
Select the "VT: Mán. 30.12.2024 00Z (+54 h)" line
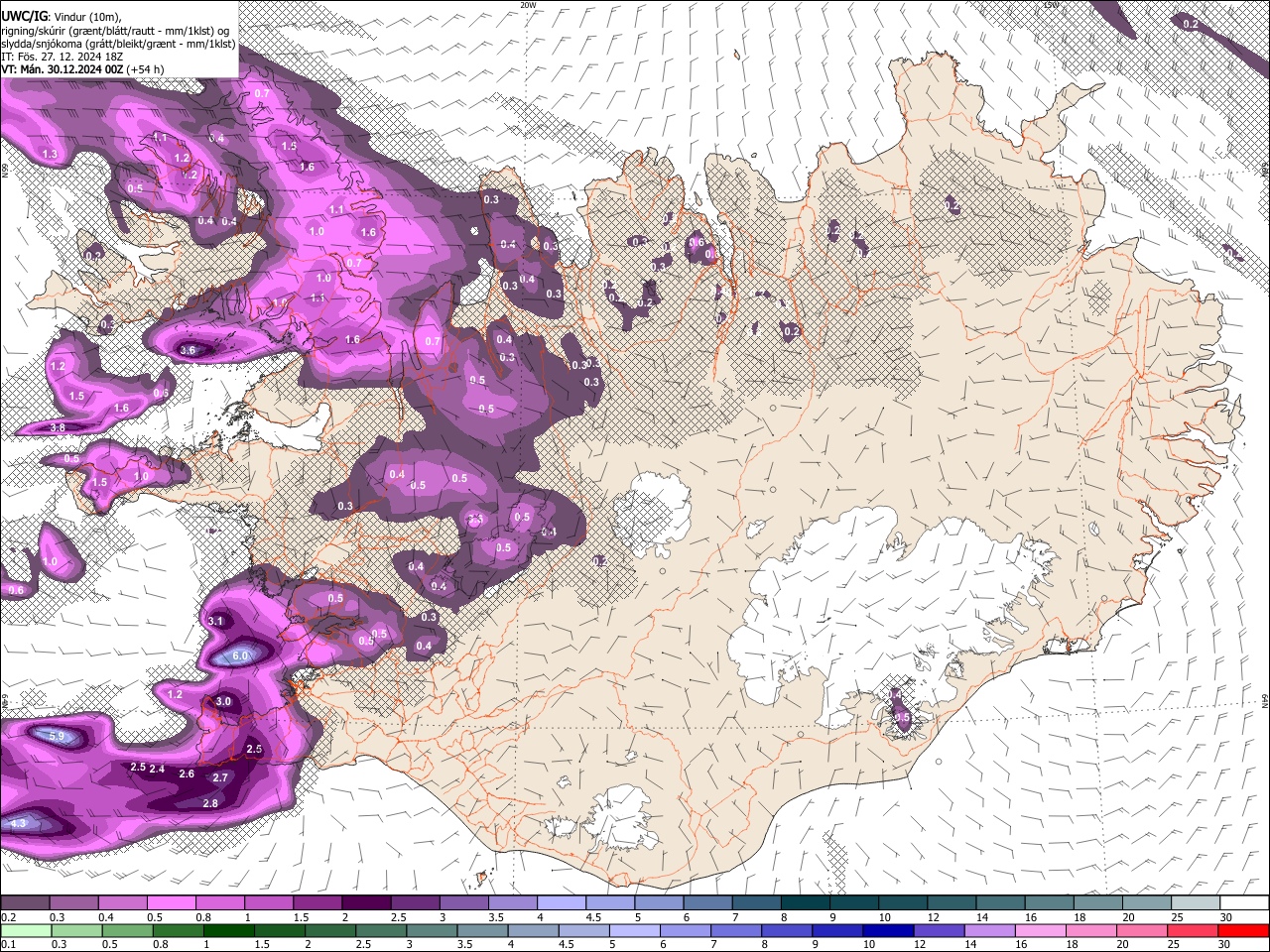pyautogui.click(x=82, y=69)
